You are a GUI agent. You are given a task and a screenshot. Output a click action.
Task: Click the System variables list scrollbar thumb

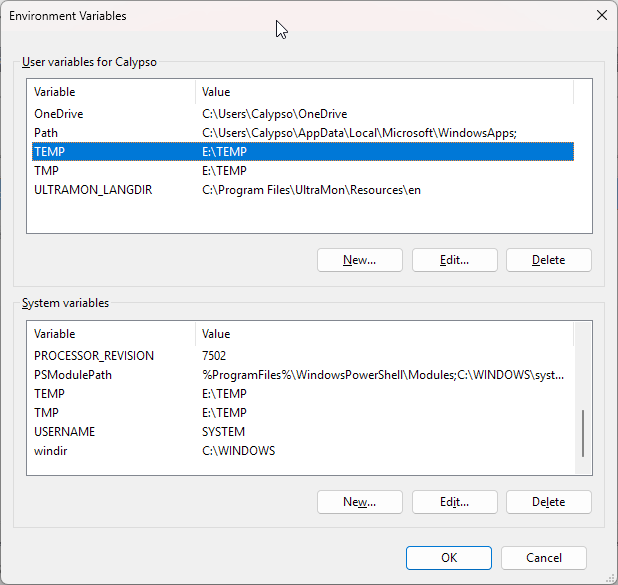click(x=583, y=433)
